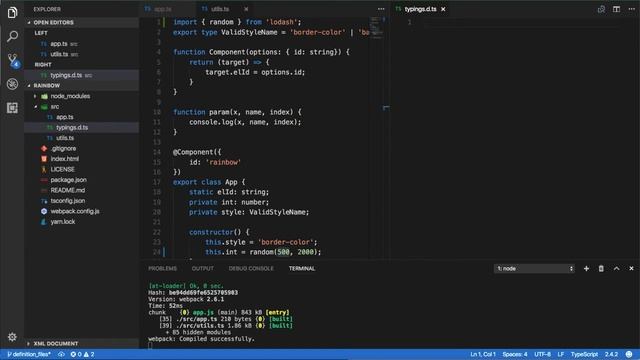Select the terminal dropdown '1: node'
Image resolution: width=640 pixels, height=360 pixels.
click(x=534, y=269)
